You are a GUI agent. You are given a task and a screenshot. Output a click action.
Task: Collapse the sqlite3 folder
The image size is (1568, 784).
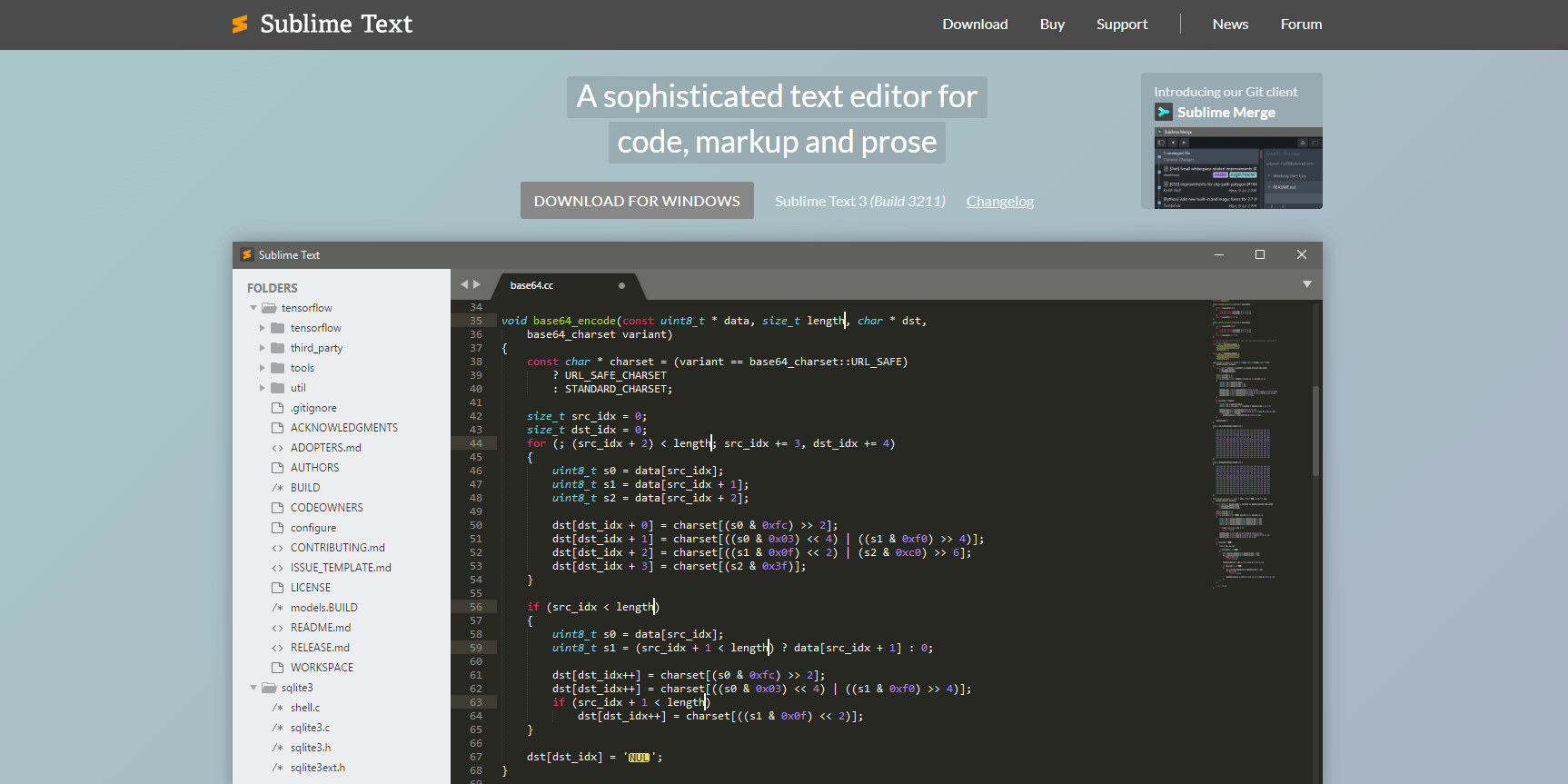pyautogui.click(x=253, y=688)
